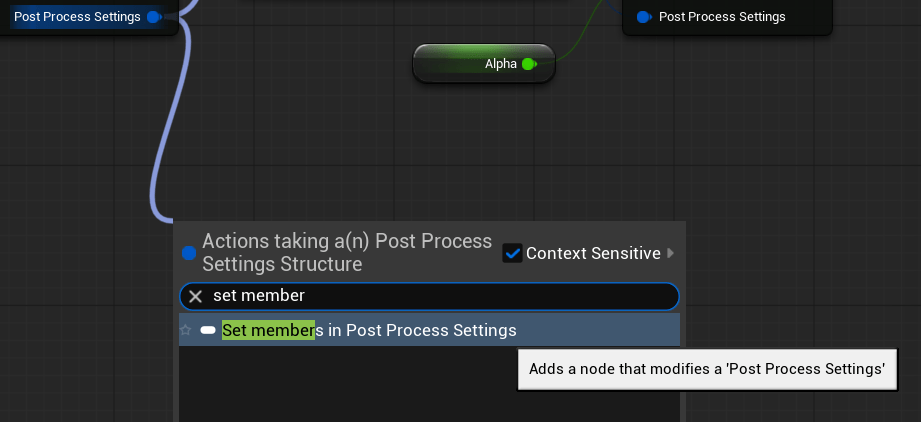
Task: Favorite the Set members action with the star
Action: [185, 330]
